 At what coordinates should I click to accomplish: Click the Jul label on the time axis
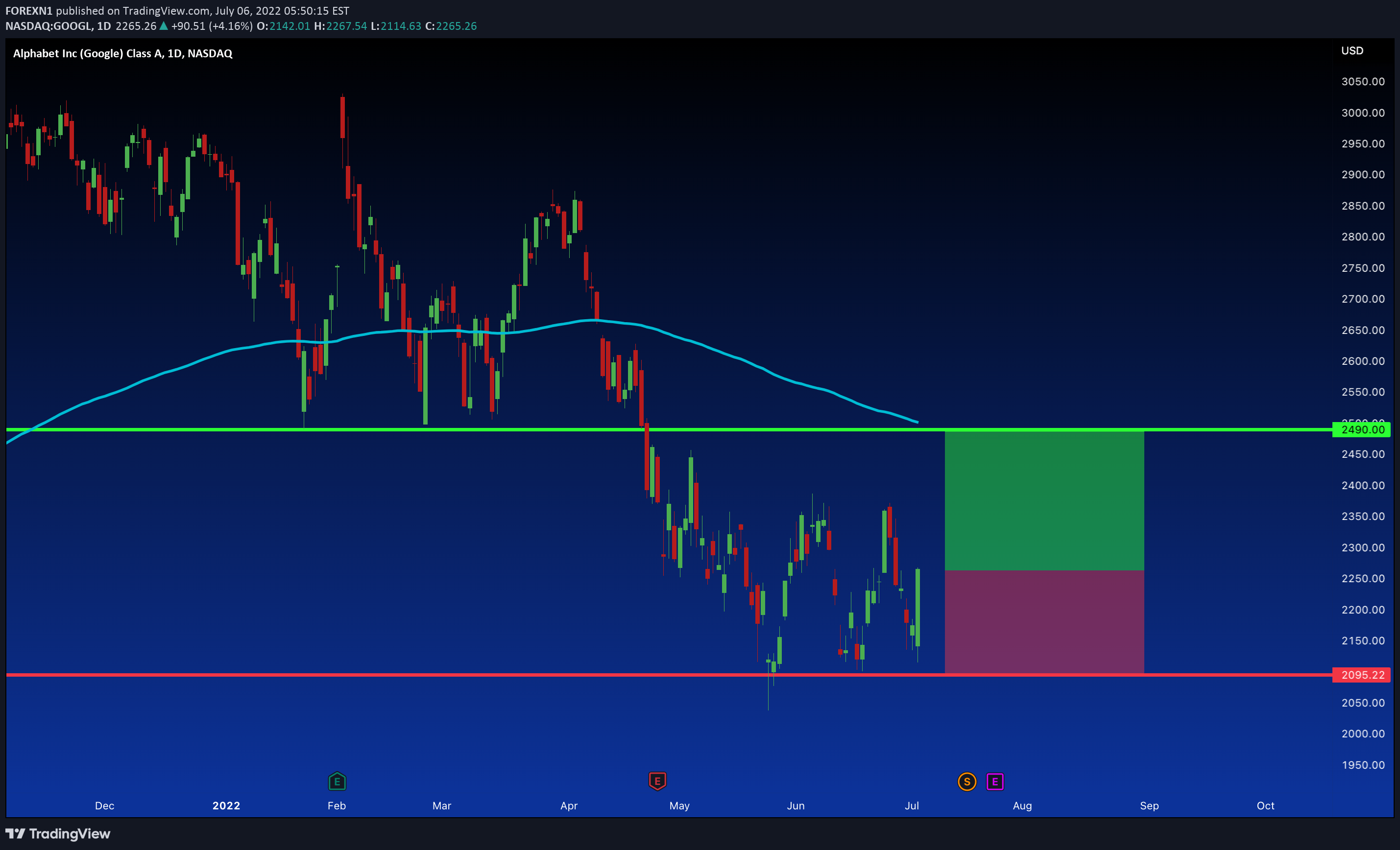click(x=912, y=806)
